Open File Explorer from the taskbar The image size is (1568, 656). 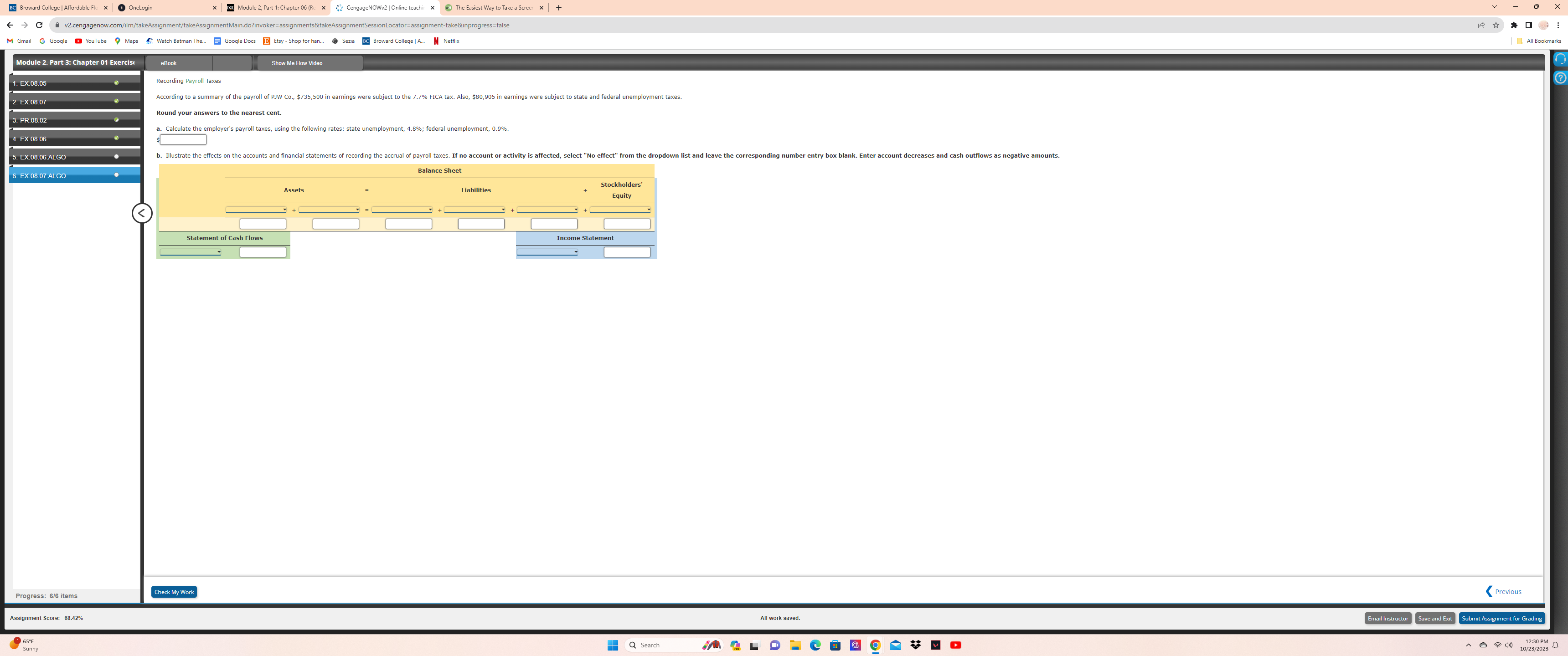click(x=794, y=645)
